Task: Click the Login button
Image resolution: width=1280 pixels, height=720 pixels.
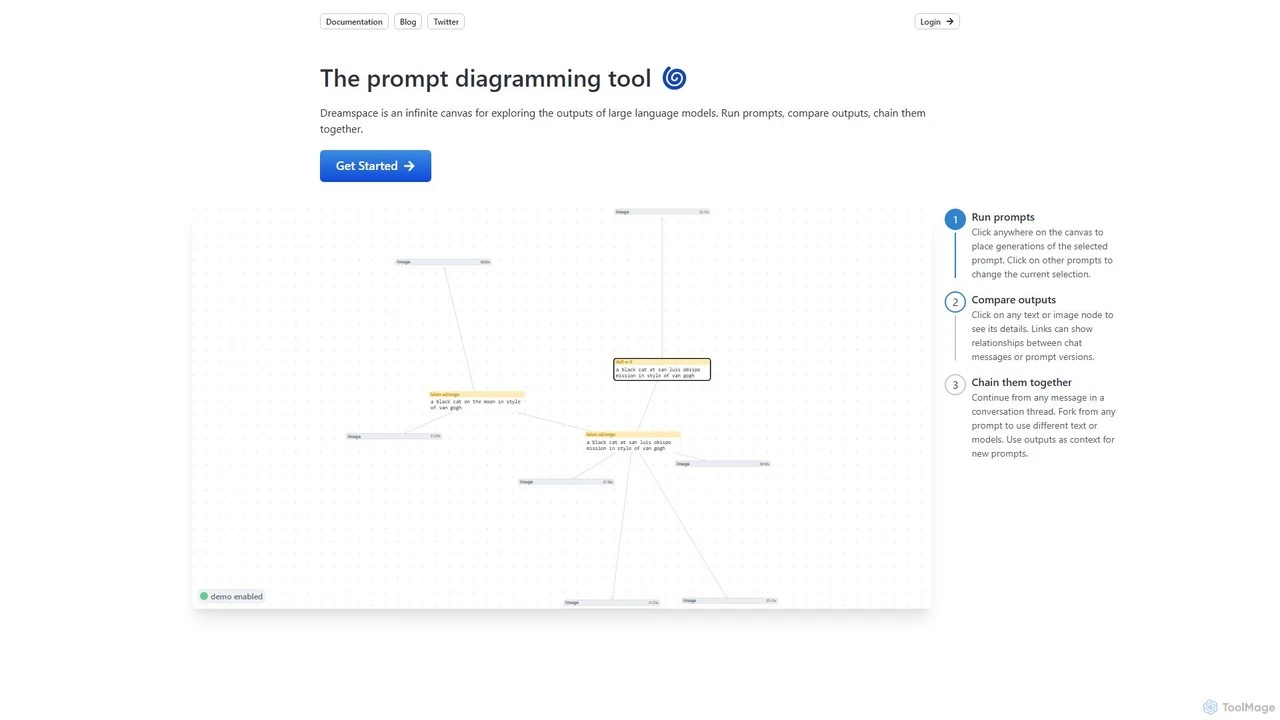Action: (x=937, y=21)
